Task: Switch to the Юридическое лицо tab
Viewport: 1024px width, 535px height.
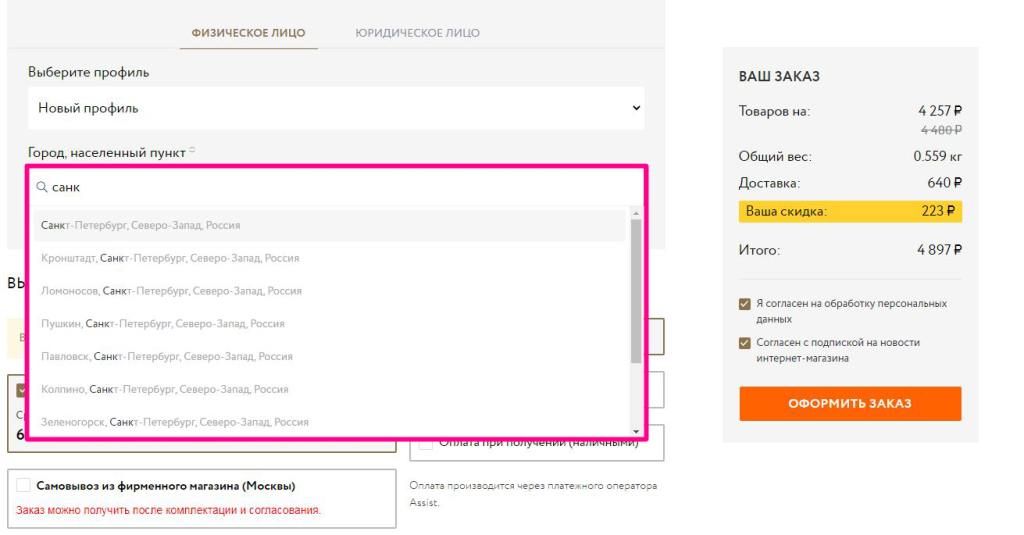Action: coord(417,33)
